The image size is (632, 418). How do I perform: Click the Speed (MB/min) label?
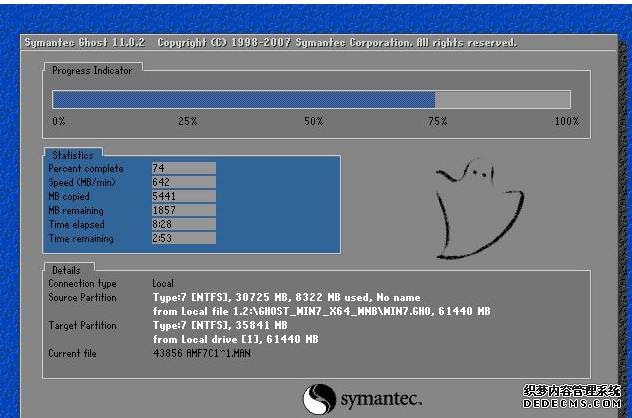pos(82,183)
